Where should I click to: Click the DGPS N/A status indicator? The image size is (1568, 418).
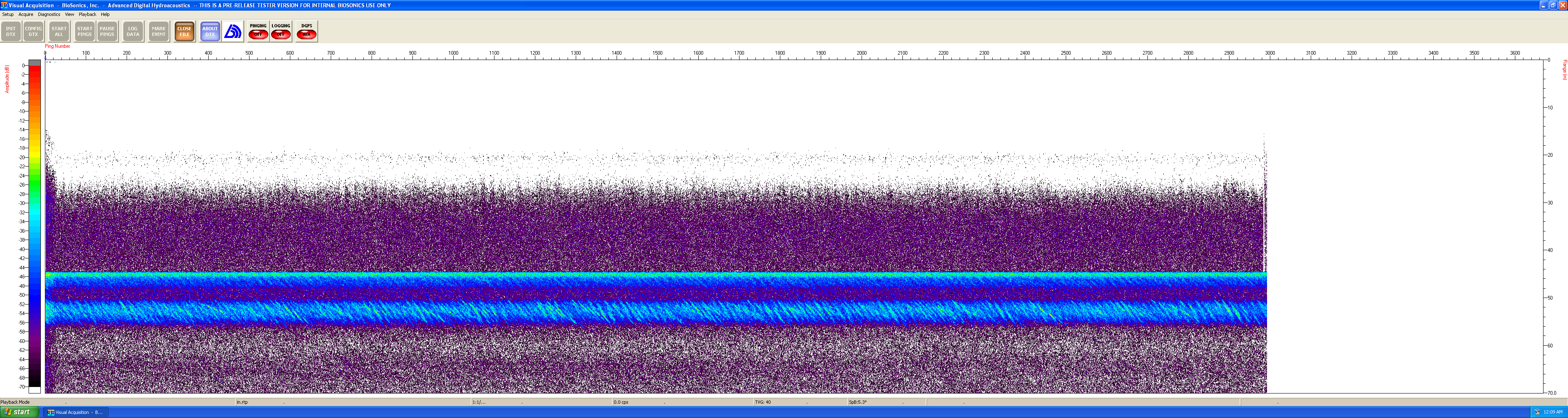pyautogui.click(x=307, y=32)
